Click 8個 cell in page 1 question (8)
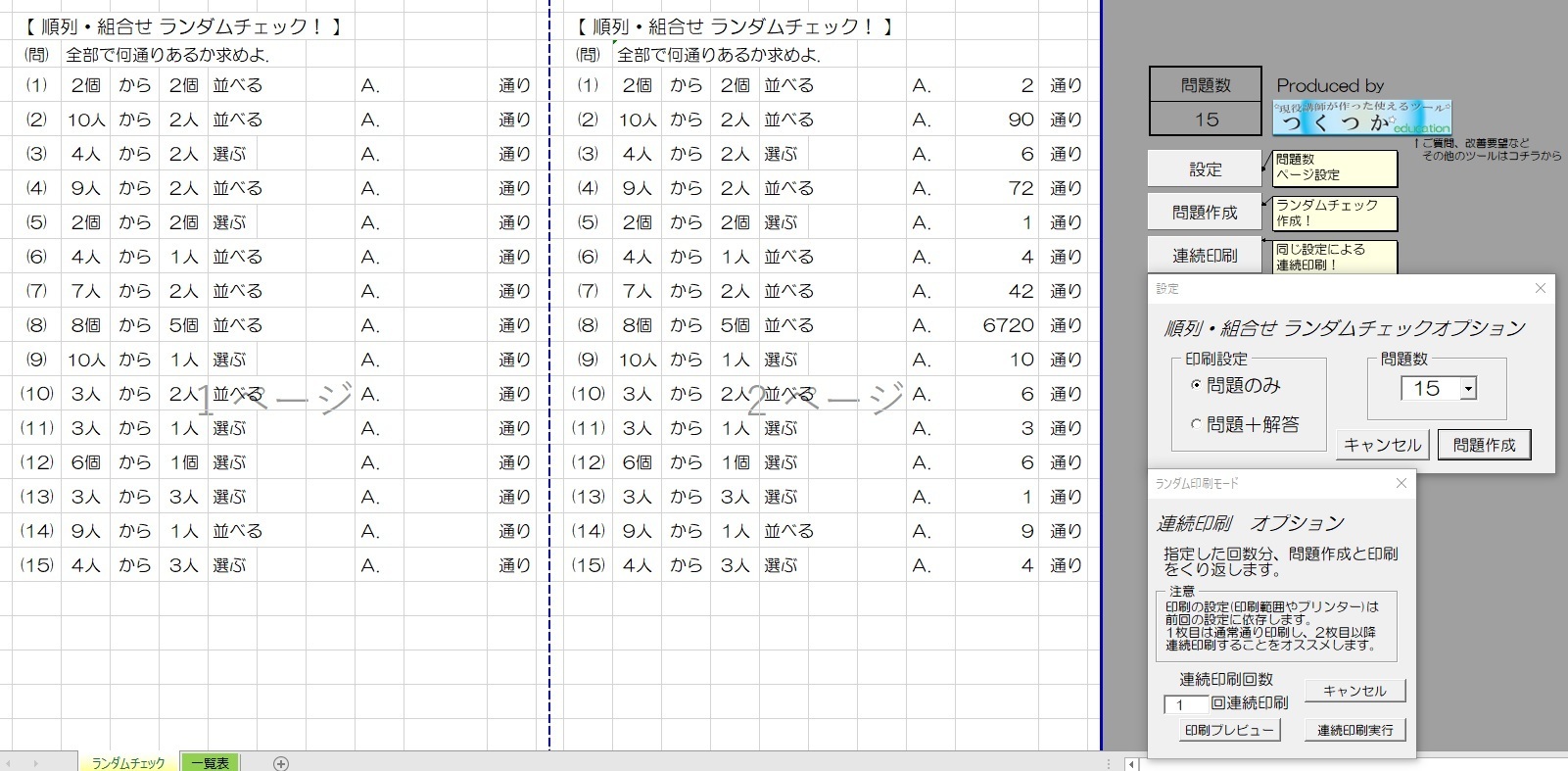Image resolution: width=1568 pixels, height=771 pixels. [x=85, y=325]
